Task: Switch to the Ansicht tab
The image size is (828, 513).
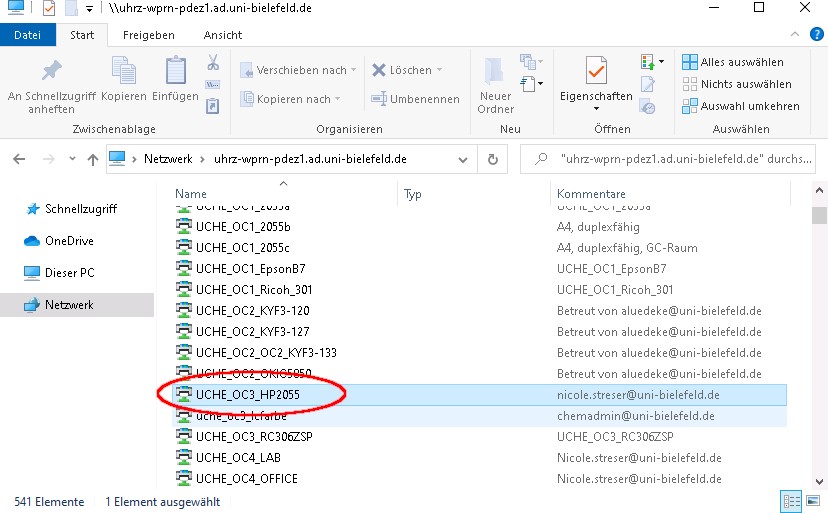Action: click(222, 35)
